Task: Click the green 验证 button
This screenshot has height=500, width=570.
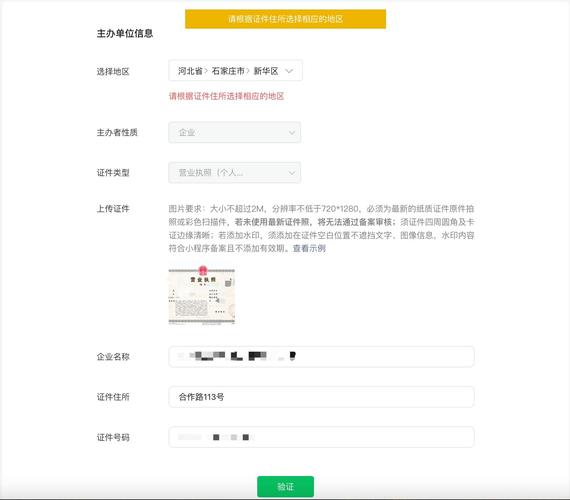Action: pyautogui.click(x=285, y=487)
